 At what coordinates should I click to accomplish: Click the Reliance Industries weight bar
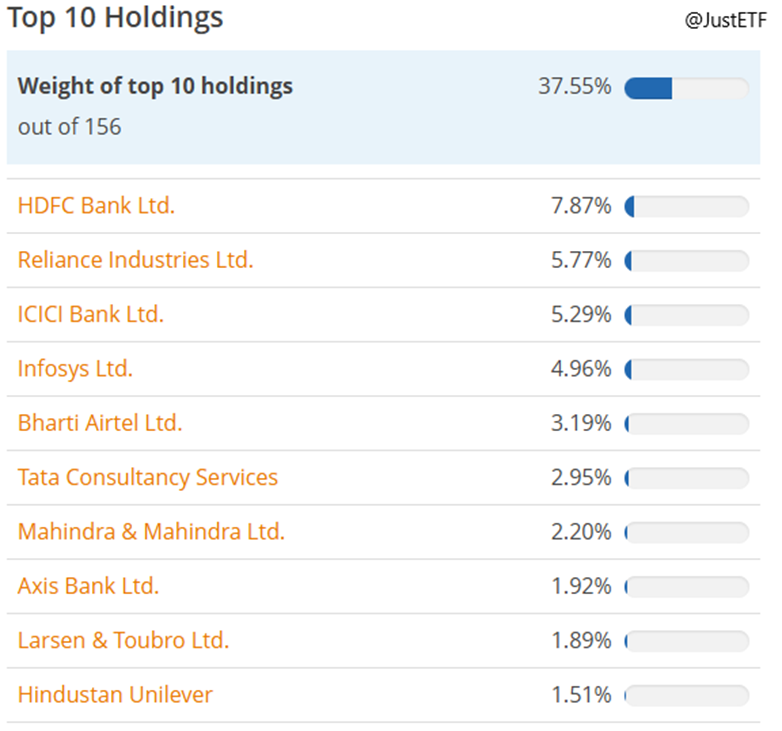pyautogui.click(x=686, y=261)
